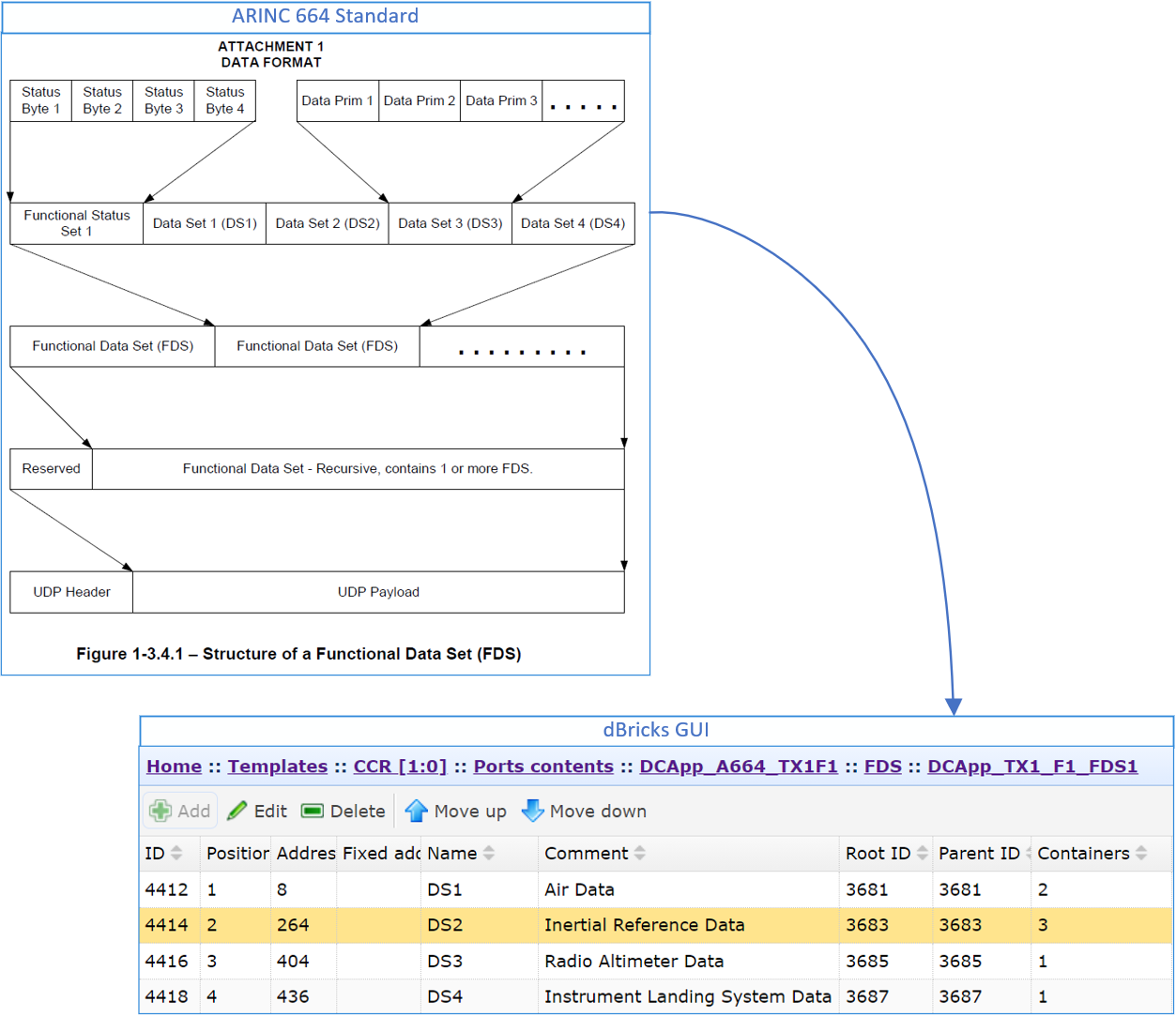Open DCApp_TX1_F1_FDS1 breadcrumb link
The image size is (1176, 1017).
1032,767
